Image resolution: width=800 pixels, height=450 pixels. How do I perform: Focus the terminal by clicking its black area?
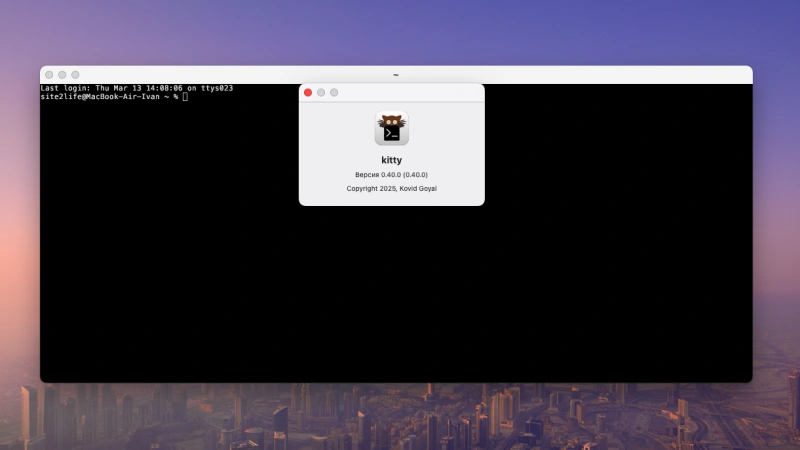coord(400,290)
